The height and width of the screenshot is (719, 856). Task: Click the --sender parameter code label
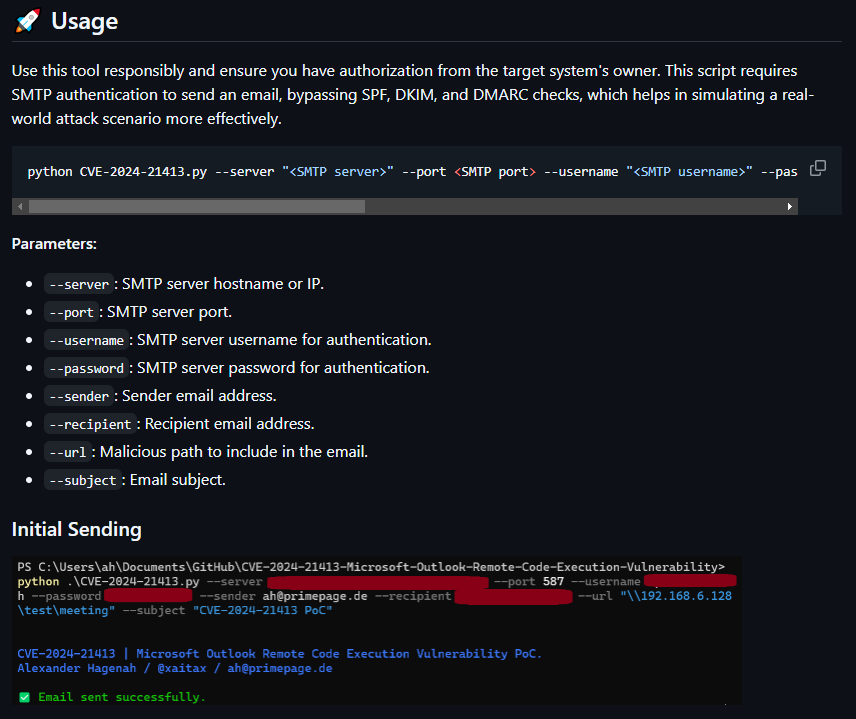[x=79, y=396]
